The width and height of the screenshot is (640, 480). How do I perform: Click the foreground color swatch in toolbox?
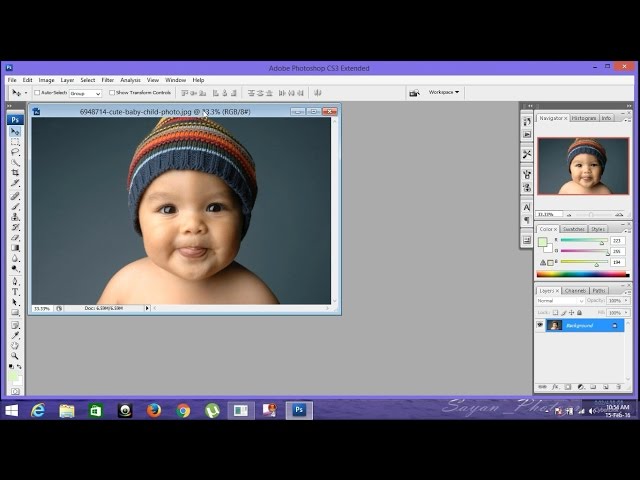click(x=13, y=377)
